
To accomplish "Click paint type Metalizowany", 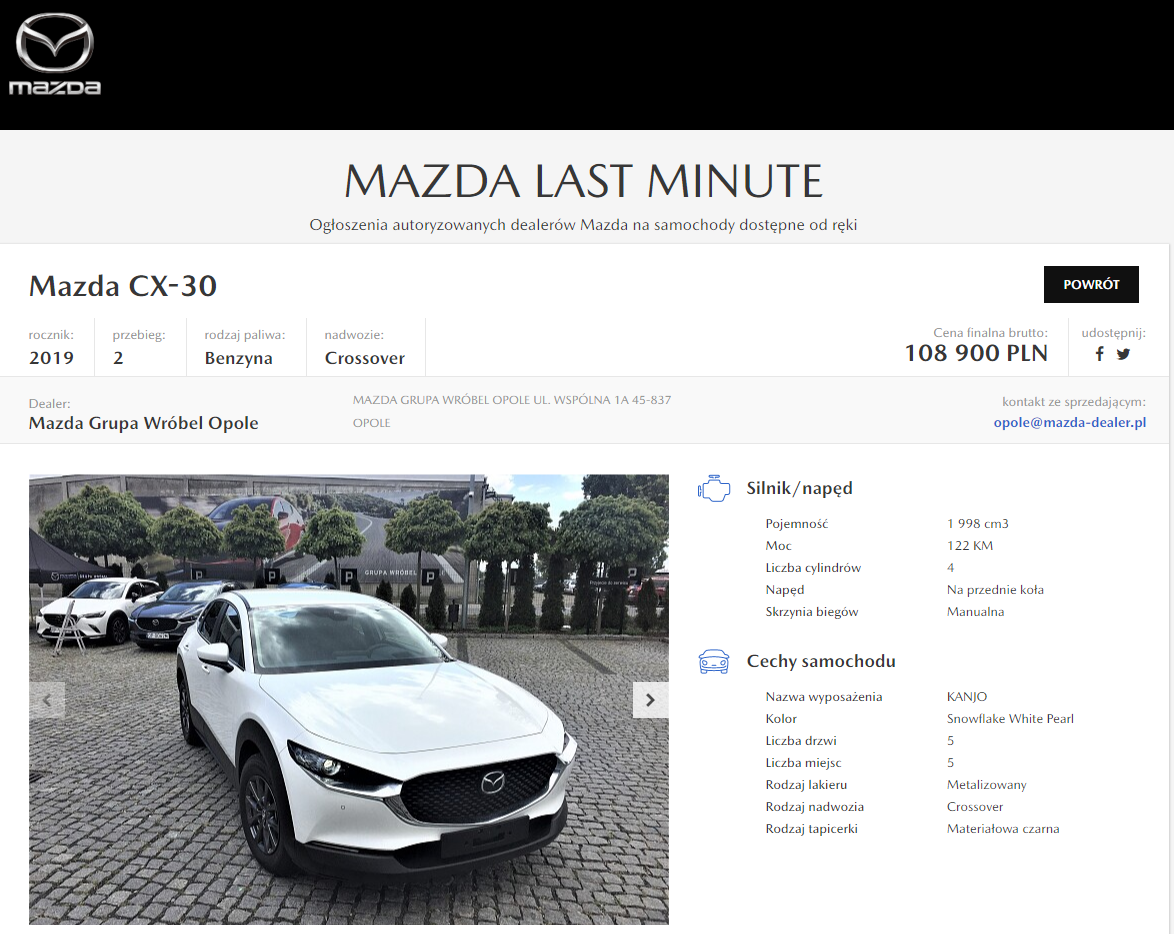I will point(986,785).
